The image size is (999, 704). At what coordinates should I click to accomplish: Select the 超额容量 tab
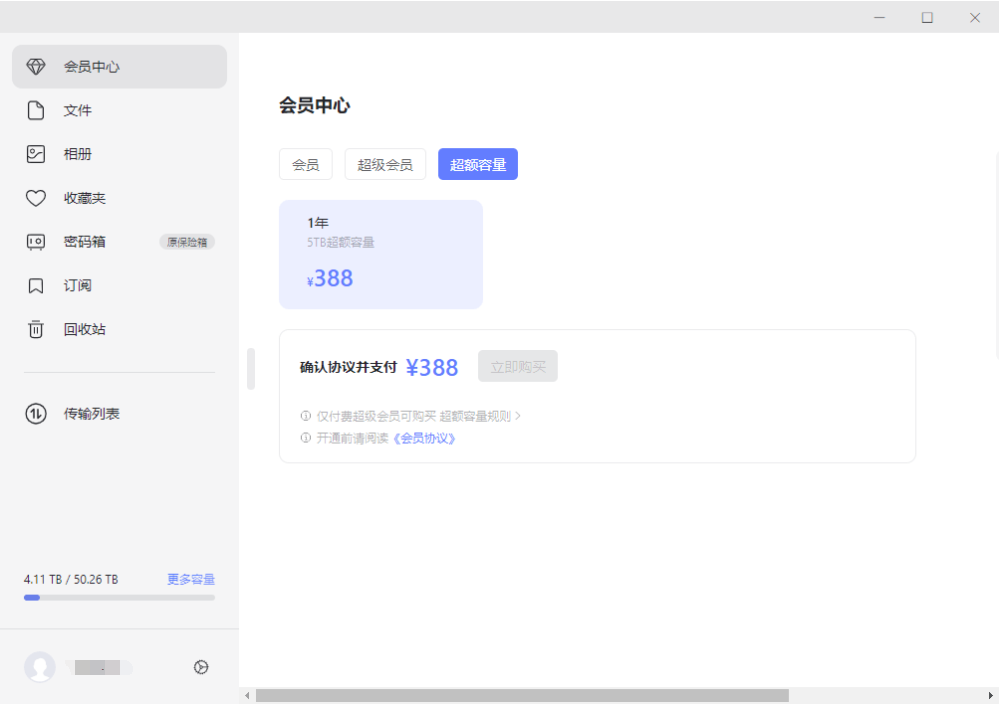[x=477, y=164]
